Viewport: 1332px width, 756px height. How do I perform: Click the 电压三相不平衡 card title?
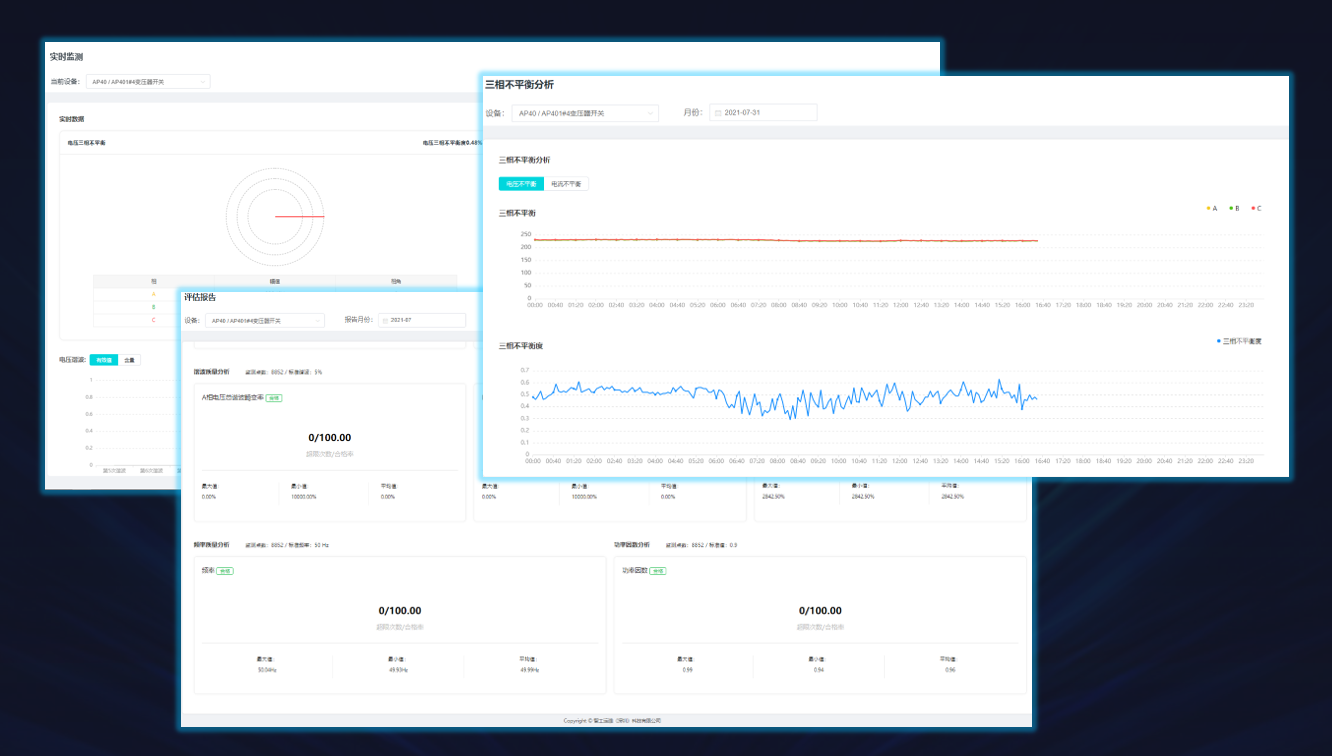point(87,143)
